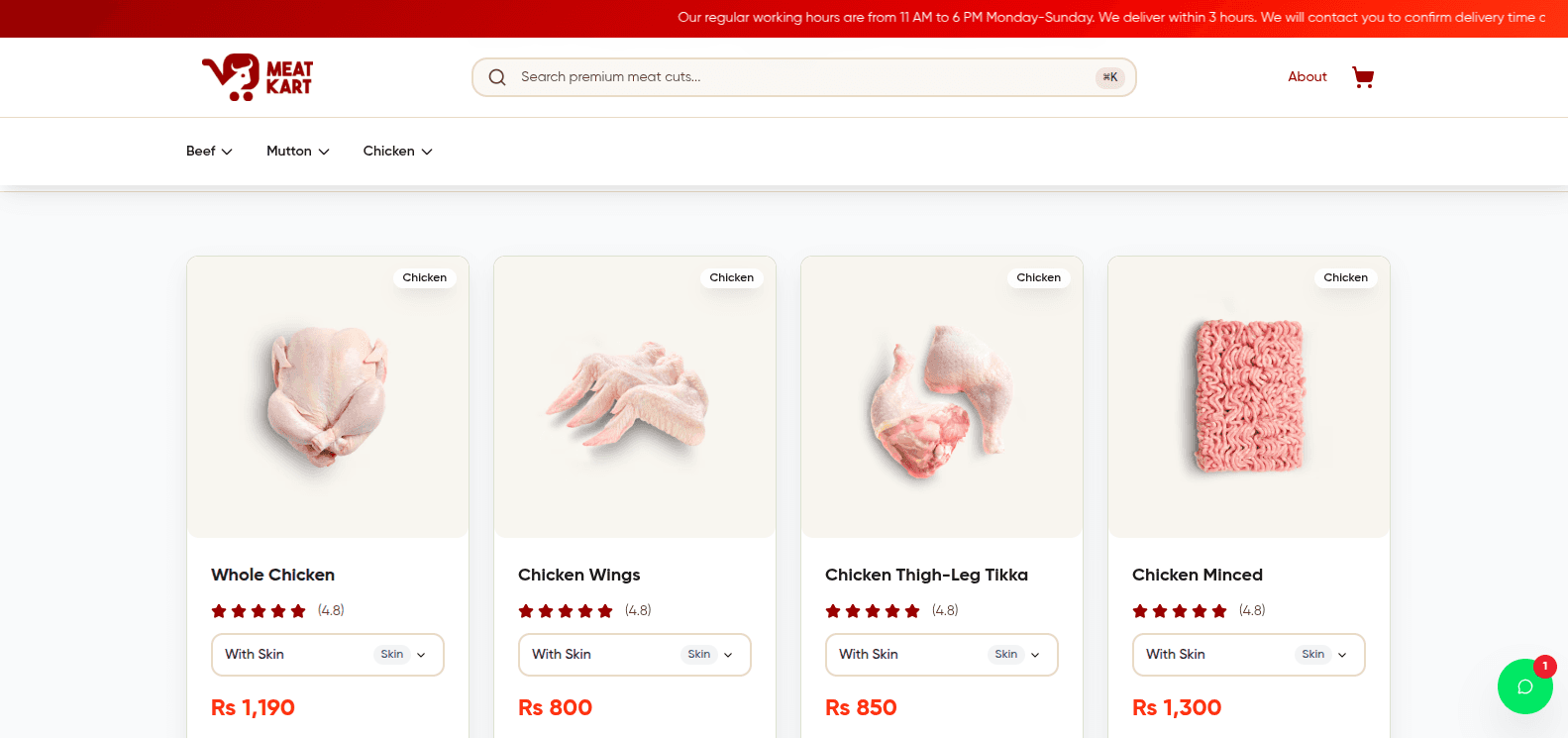Expand the Chicken category menu
This screenshot has height=738, width=1568.
[397, 152]
